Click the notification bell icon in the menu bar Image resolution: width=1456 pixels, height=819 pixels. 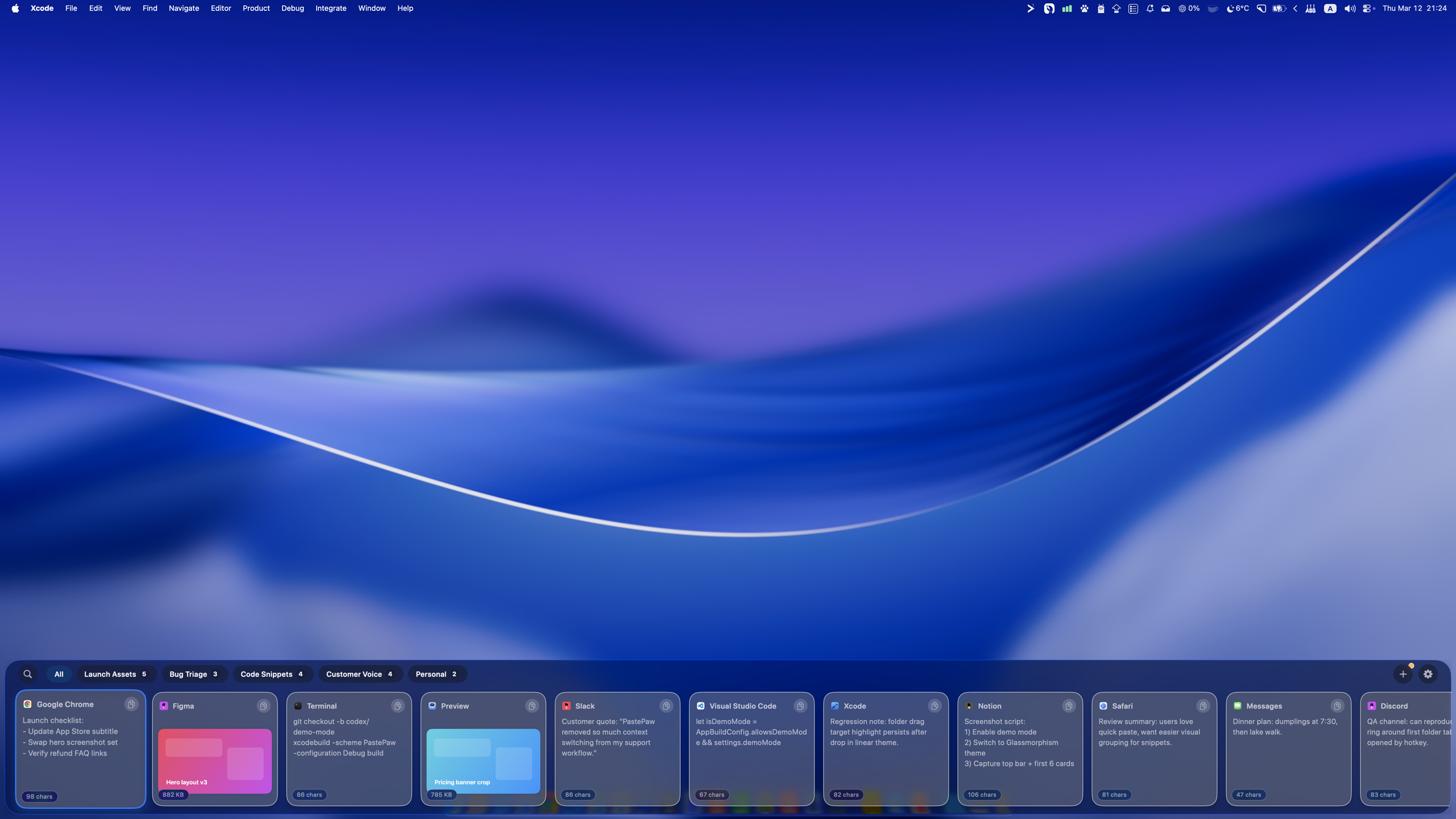(x=1149, y=9)
